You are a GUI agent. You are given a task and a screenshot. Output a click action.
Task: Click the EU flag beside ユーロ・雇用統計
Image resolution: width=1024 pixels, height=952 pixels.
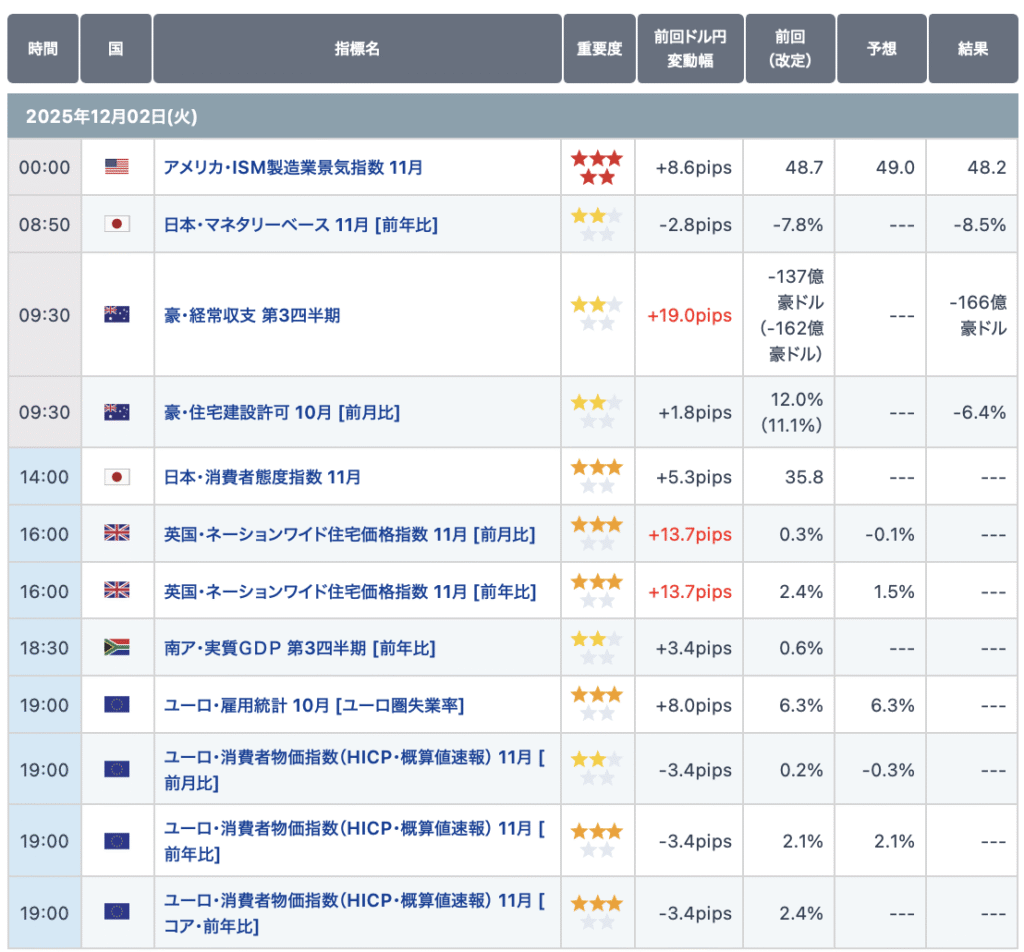tap(116, 705)
